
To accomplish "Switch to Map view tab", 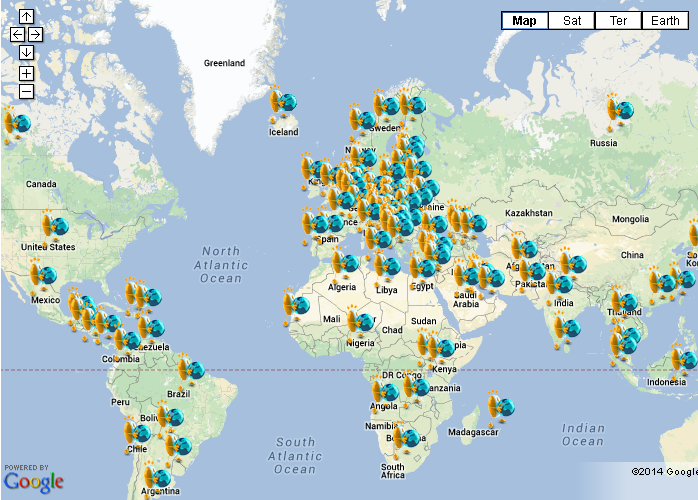I will (524, 20).
